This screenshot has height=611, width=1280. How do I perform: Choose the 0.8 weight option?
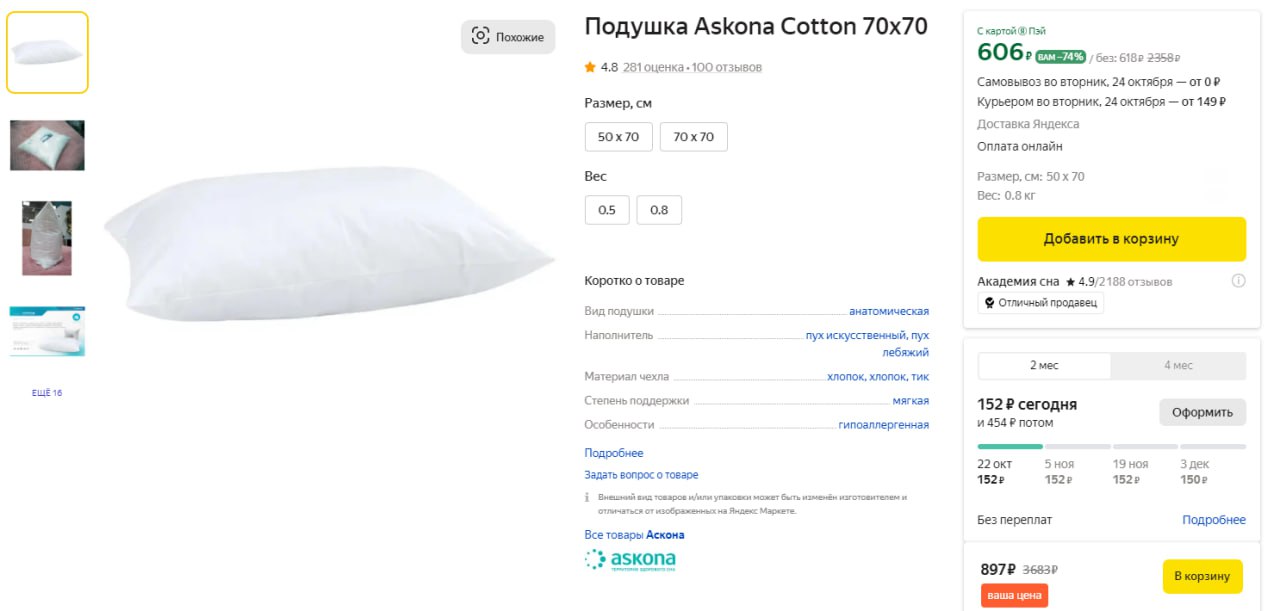(659, 210)
